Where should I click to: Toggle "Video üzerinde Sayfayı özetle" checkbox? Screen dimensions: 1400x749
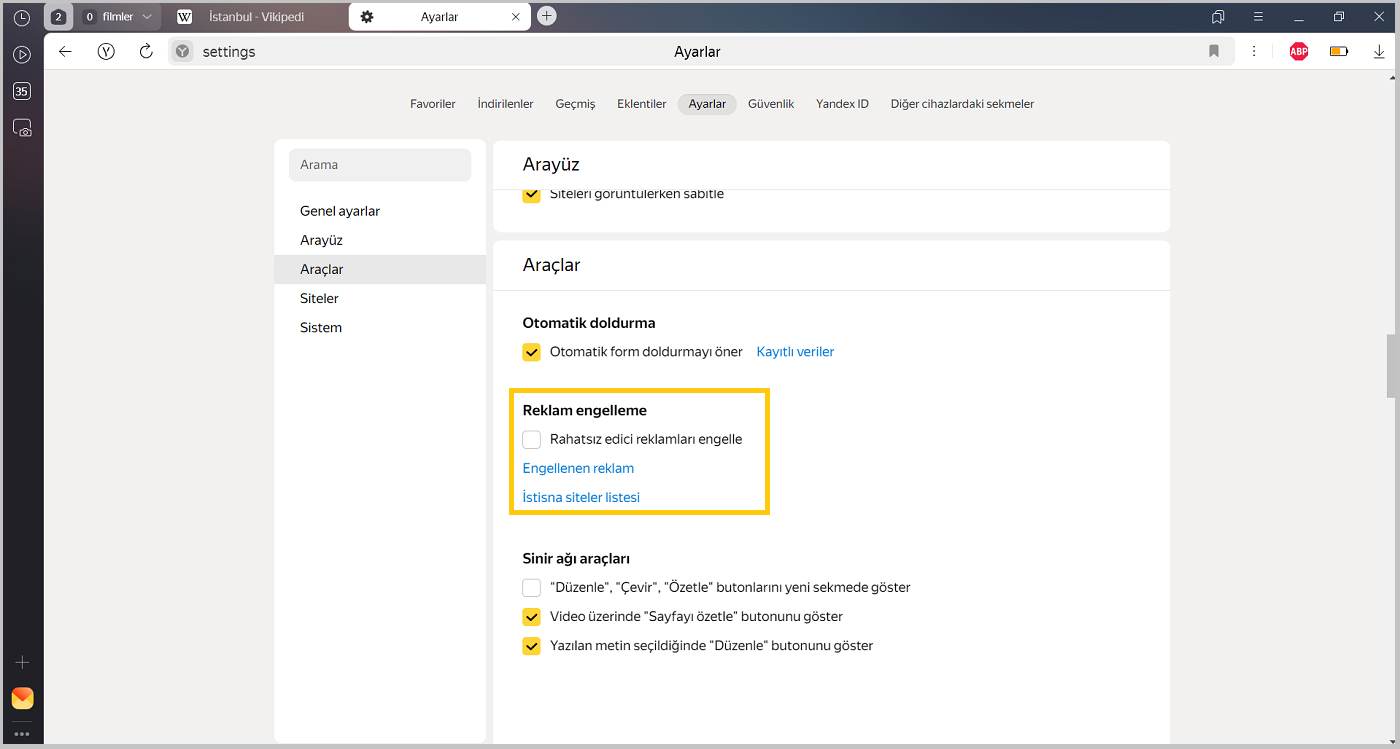pyautogui.click(x=532, y=617)
